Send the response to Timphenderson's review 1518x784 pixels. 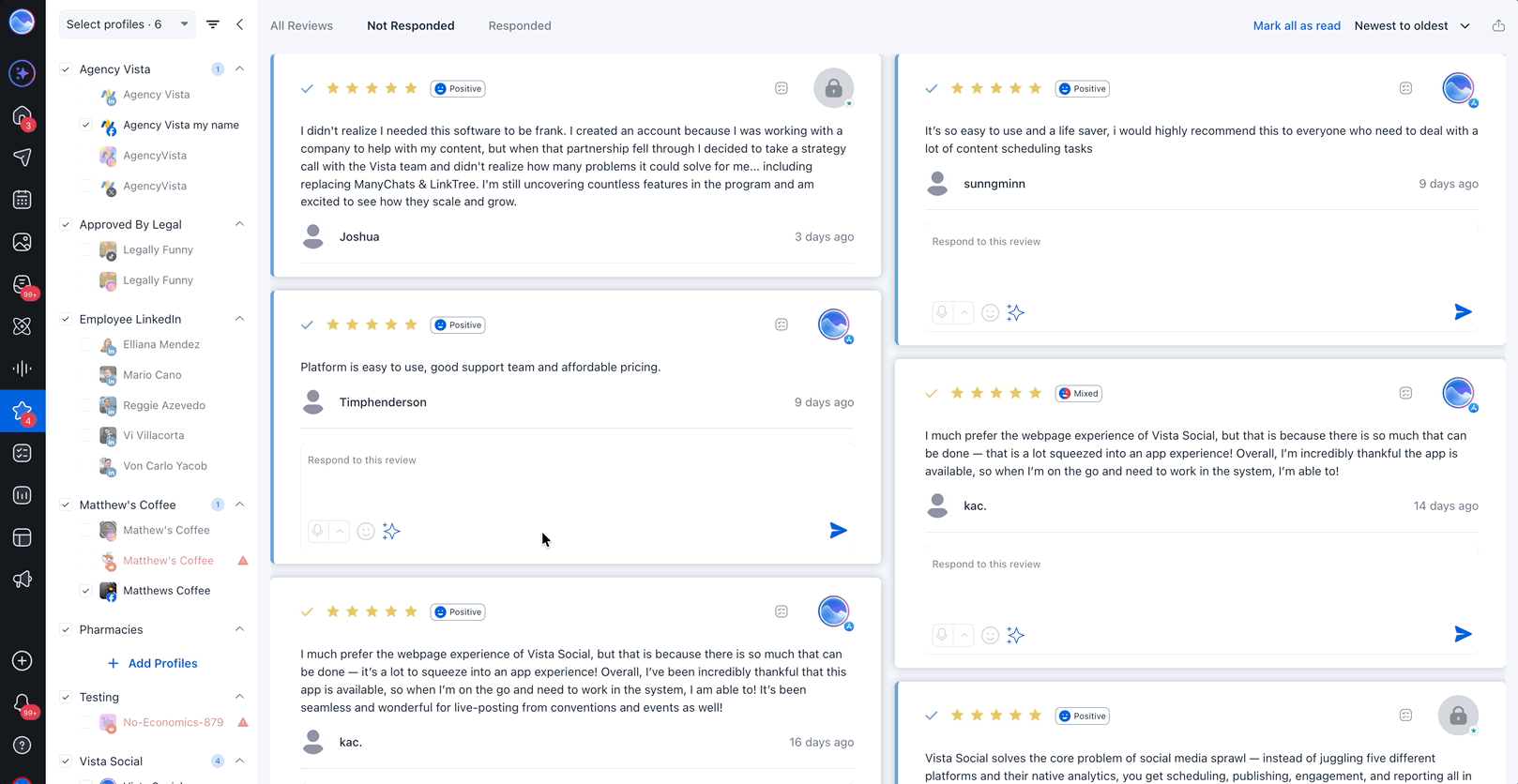pyautogui.click(x=838, y=531)
